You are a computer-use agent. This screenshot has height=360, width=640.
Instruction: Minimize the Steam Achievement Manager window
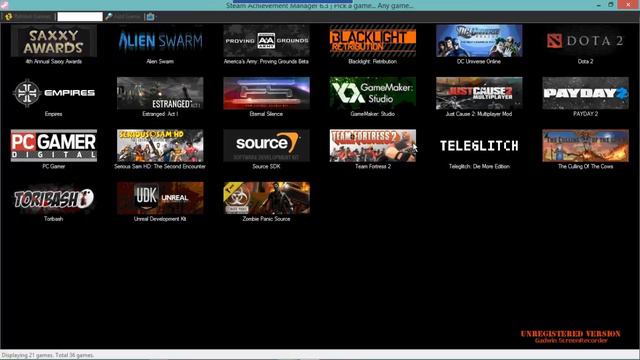(x=598, y=5)
